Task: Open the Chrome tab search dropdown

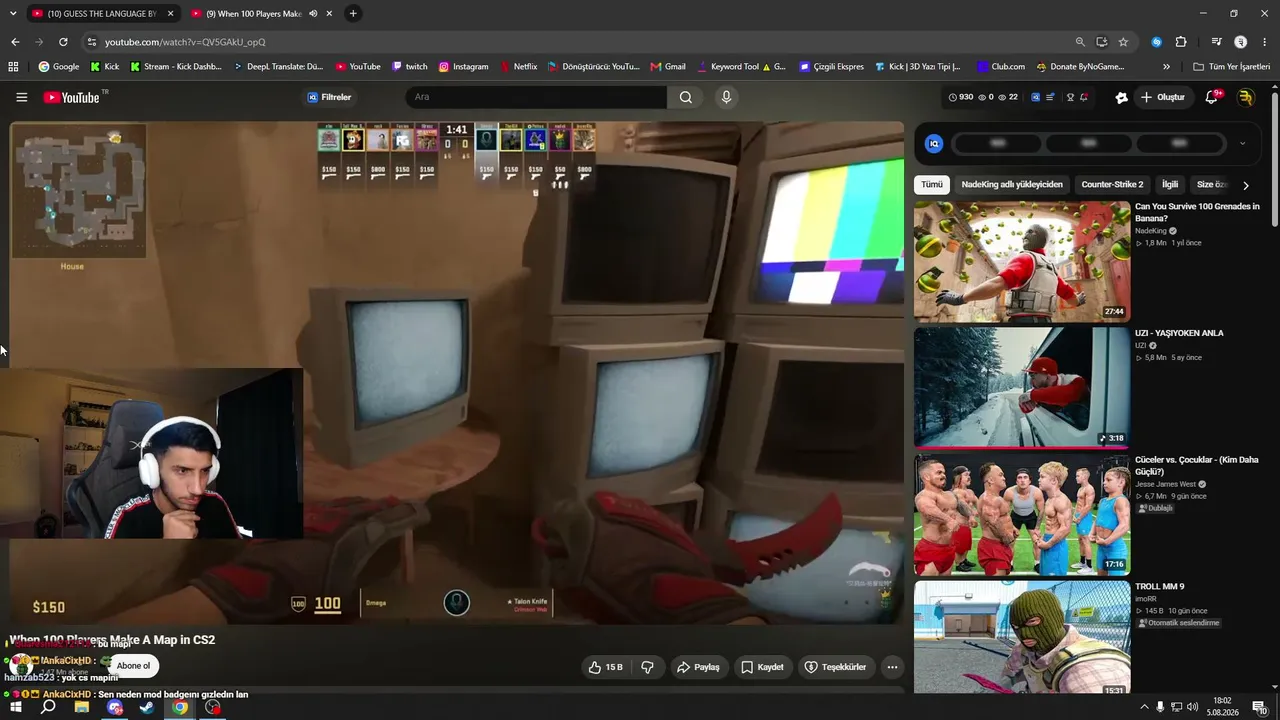Action: click(13, 14)
